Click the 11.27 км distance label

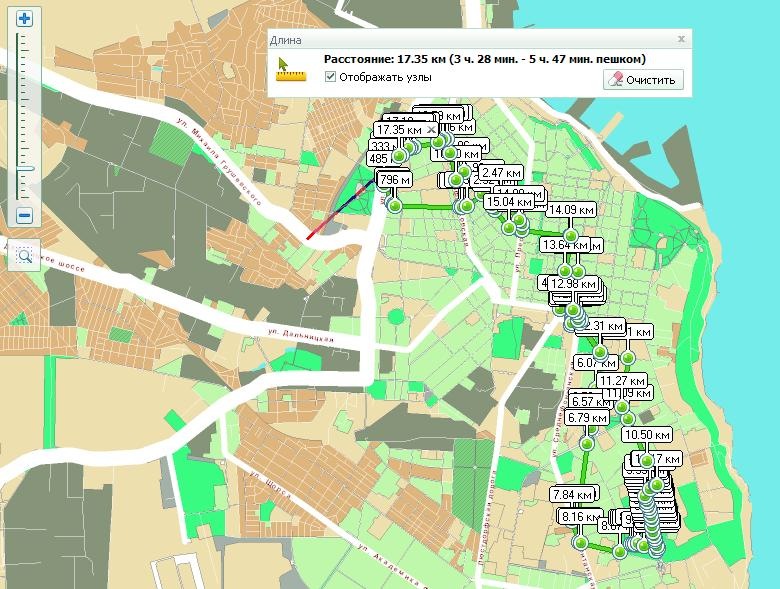pyautogui.click(x=620, y=380)
